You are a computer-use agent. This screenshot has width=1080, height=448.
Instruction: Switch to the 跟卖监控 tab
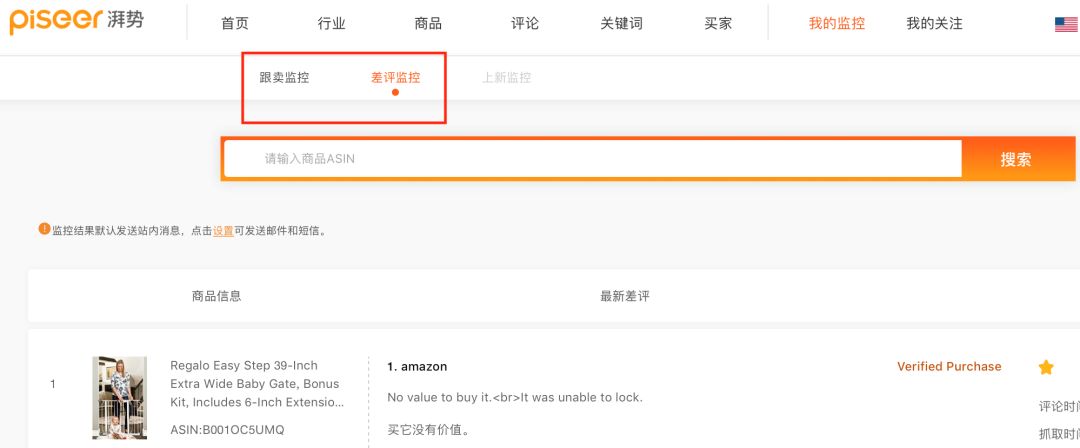[x=285, y=78]
